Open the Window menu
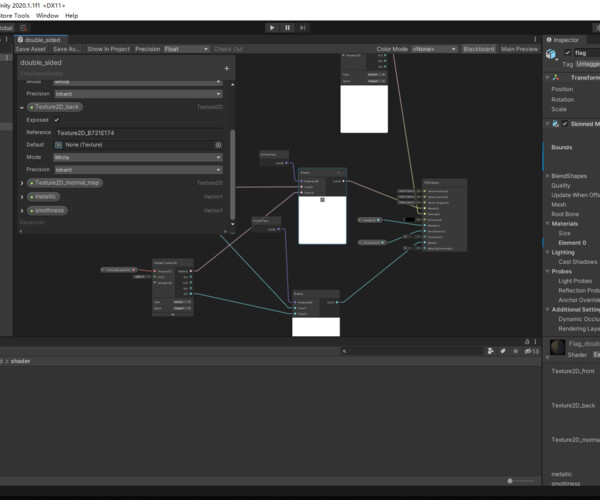The image size is (600, 500). tap(47, 16)
